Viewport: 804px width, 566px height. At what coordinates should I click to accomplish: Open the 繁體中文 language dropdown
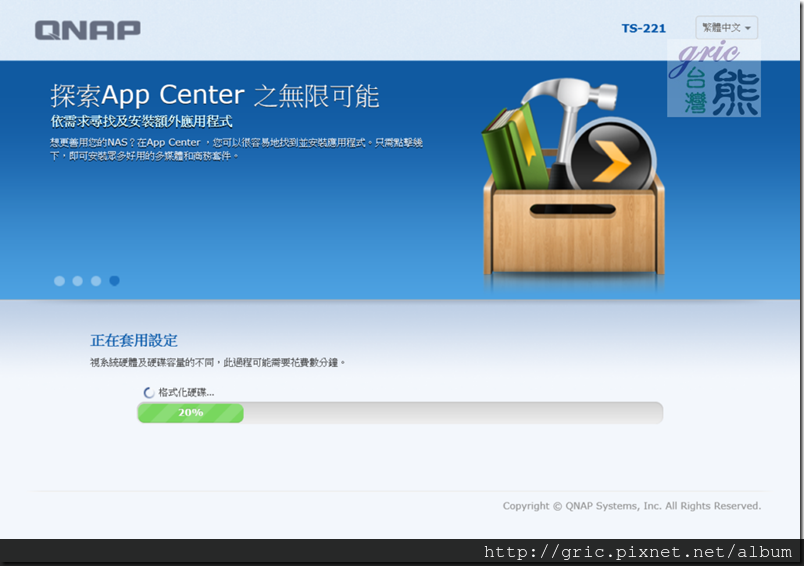[x=726, y=28]
